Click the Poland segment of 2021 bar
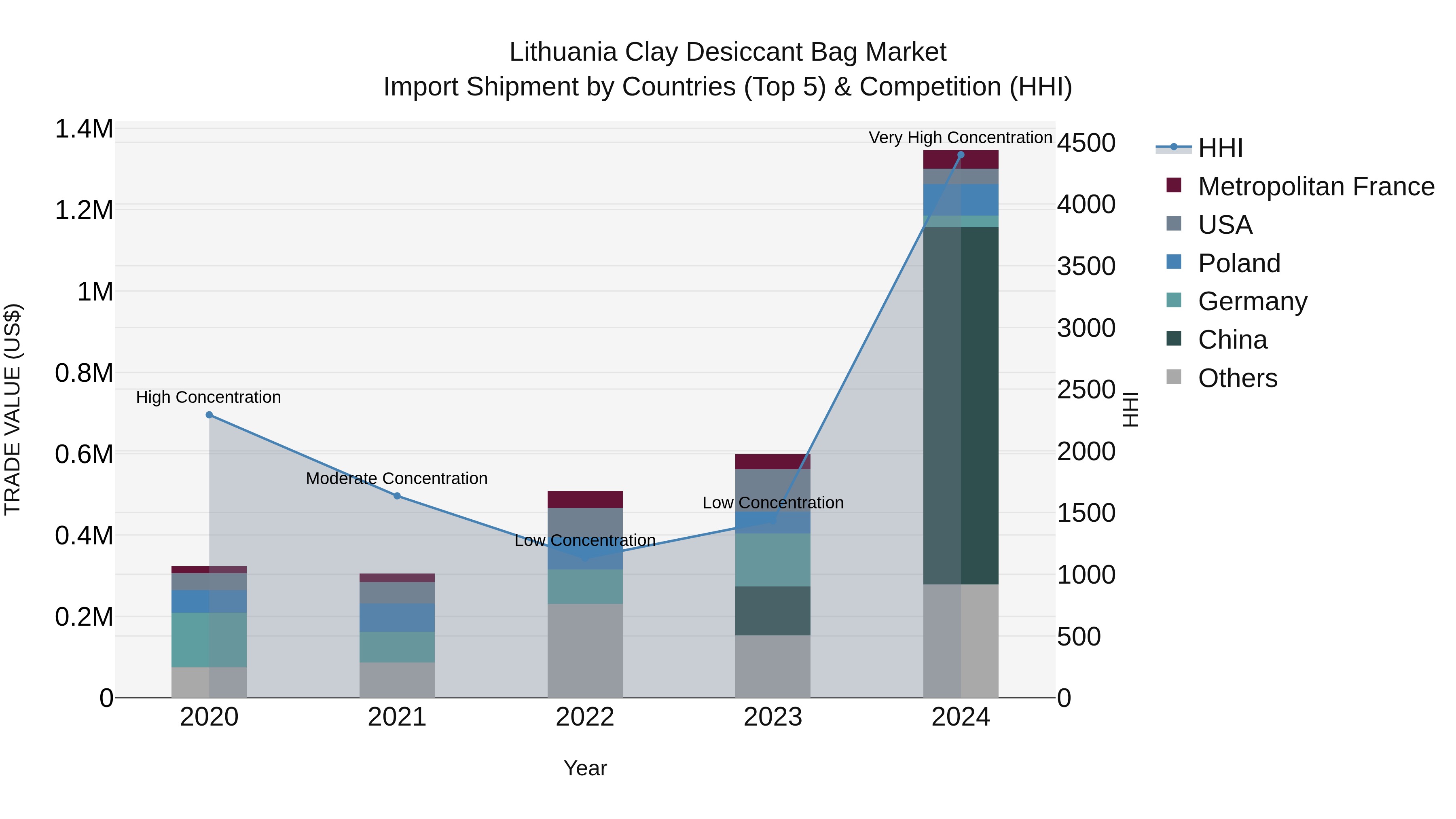The height and width of the screenshot is (819, 1456). click(397, 617)
